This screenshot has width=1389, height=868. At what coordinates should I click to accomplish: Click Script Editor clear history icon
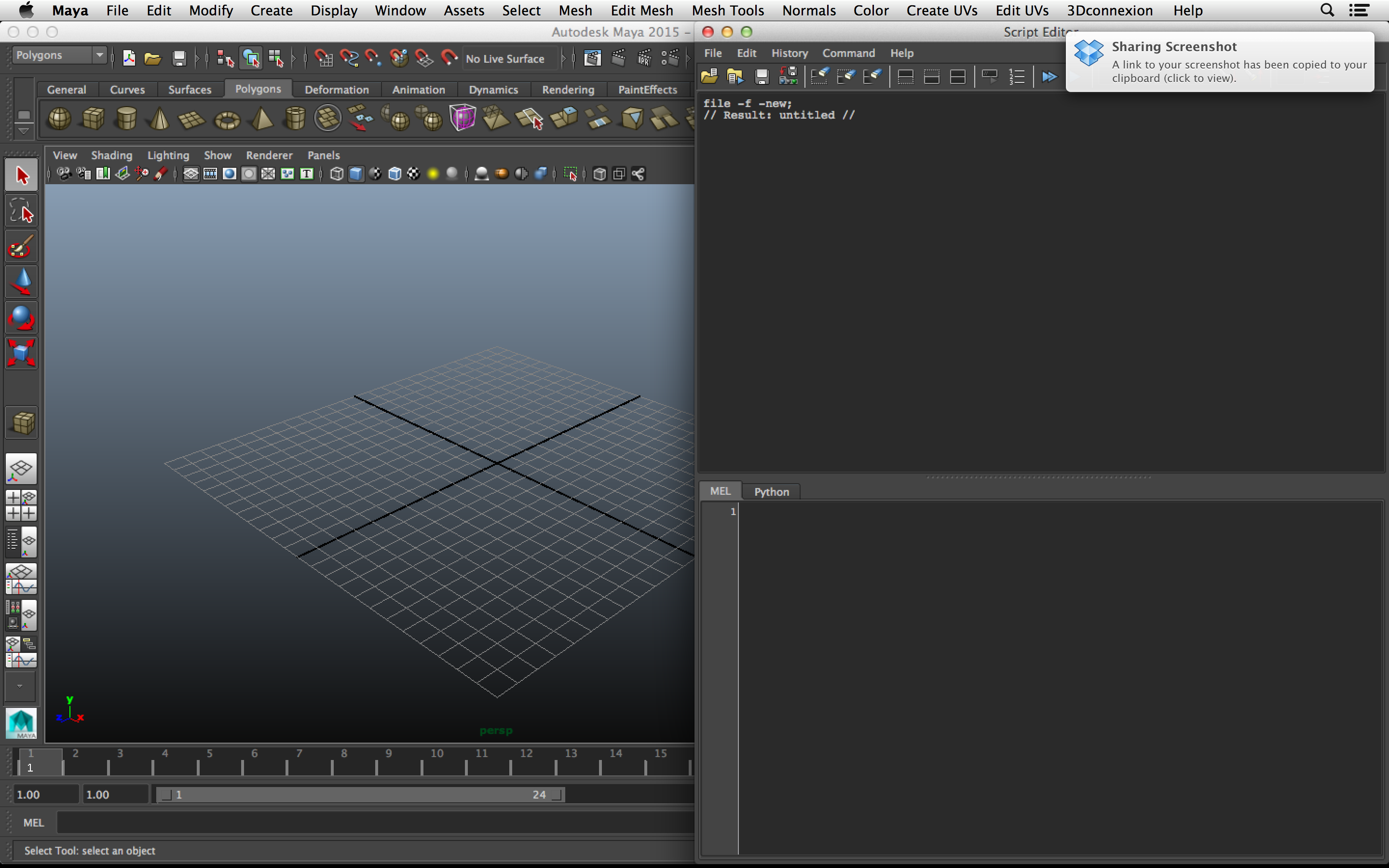pos(819,76)
